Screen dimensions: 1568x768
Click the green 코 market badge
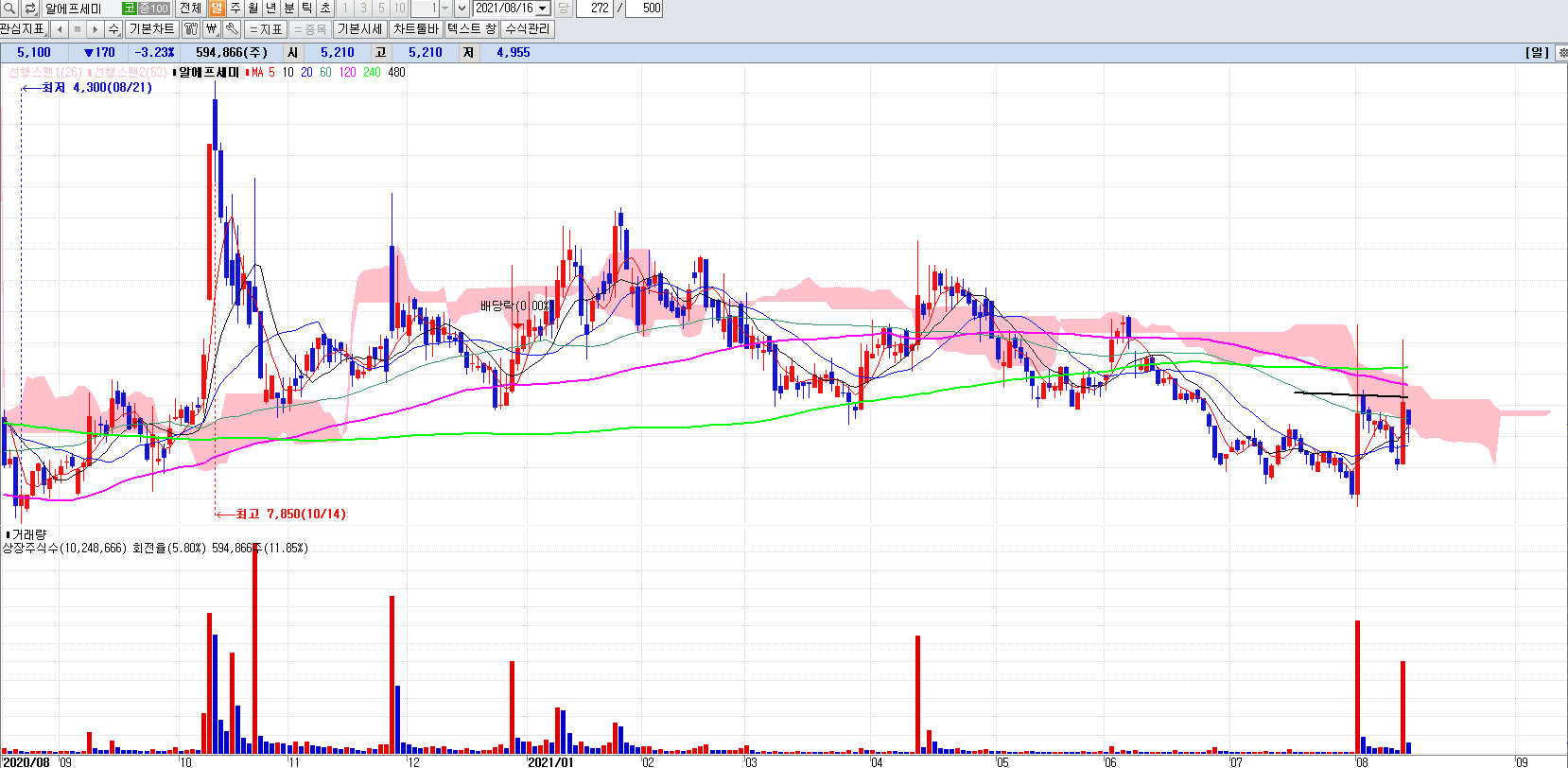(129, 9)
